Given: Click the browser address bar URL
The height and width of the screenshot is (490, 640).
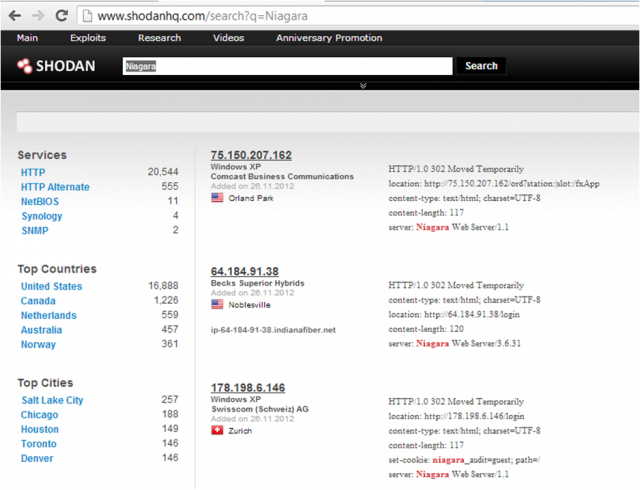Looking at the screenshot, I should click(x=202, y=16).
